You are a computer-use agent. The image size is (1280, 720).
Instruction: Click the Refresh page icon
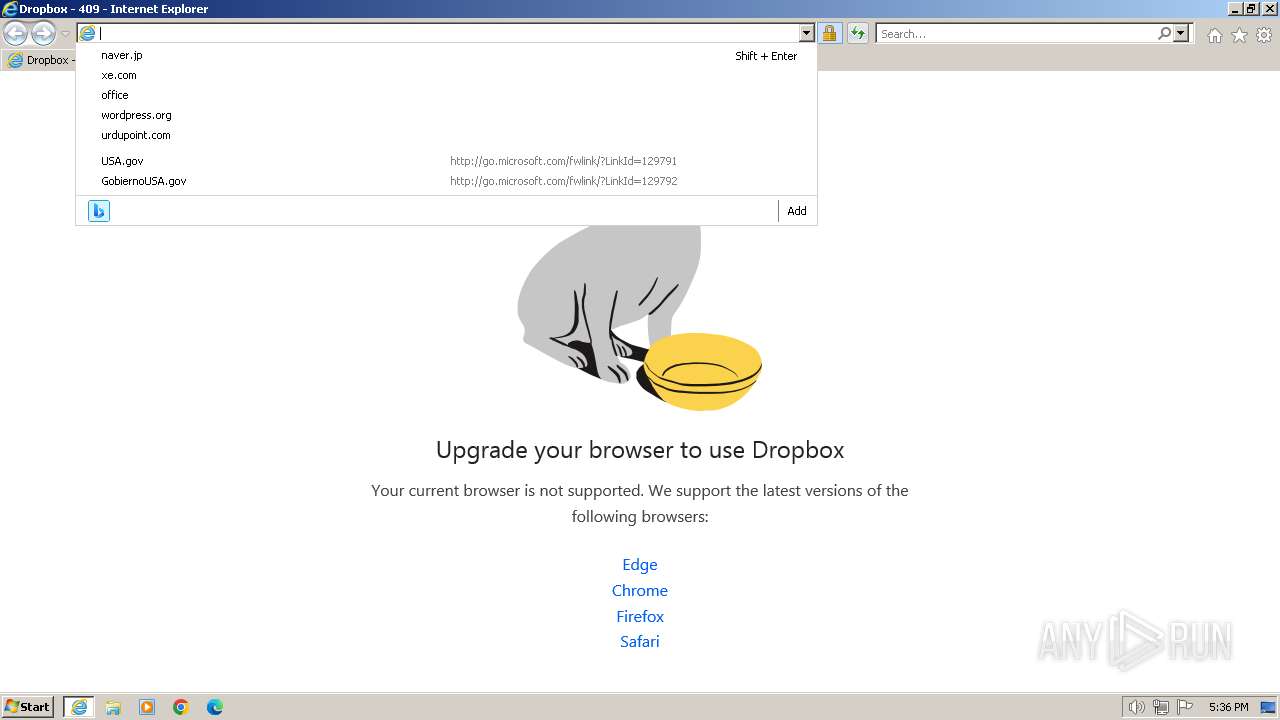[x=857, y=33]
